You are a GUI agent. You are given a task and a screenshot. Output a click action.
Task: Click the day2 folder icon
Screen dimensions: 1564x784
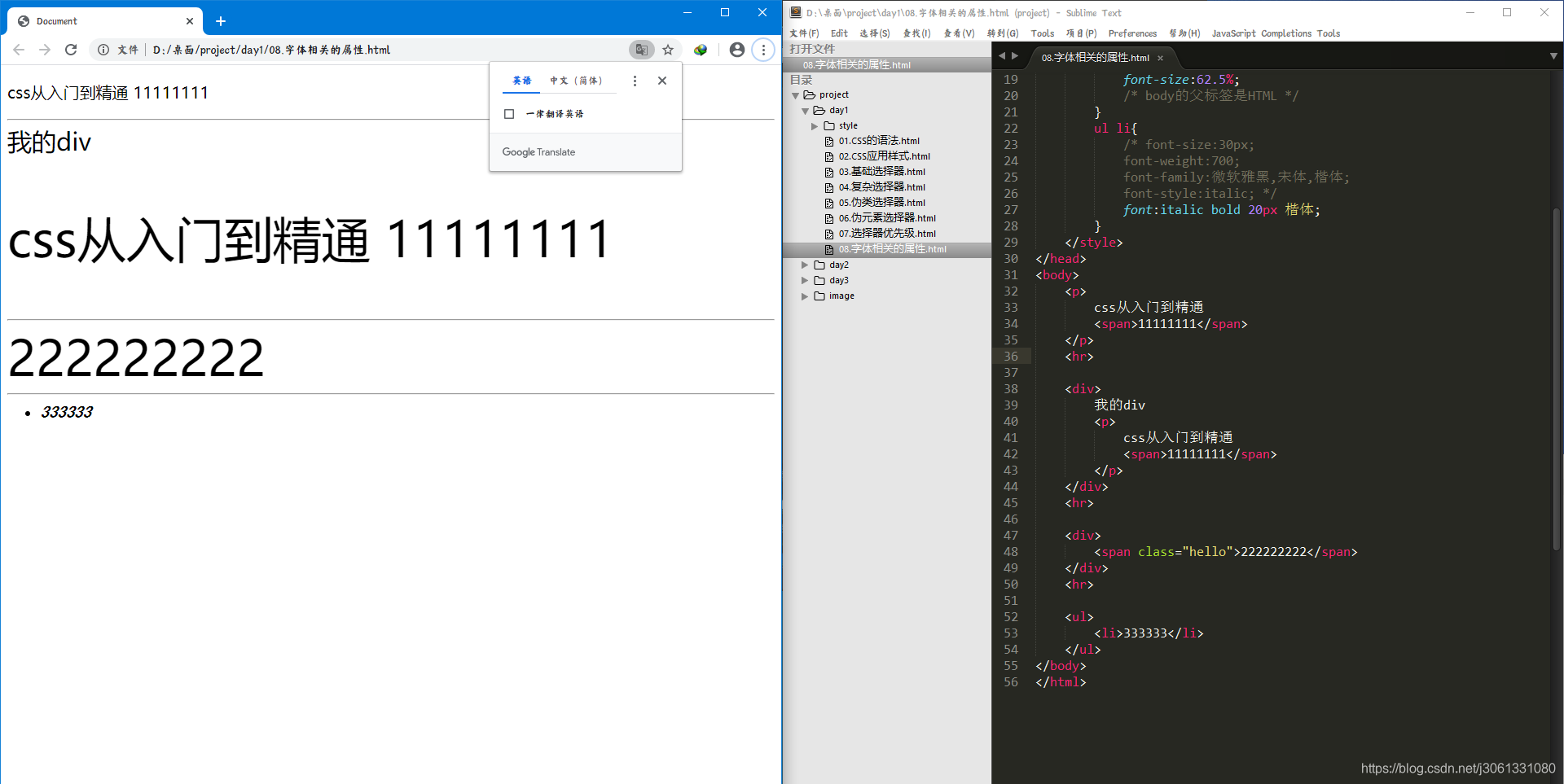(x=819, y=265)
